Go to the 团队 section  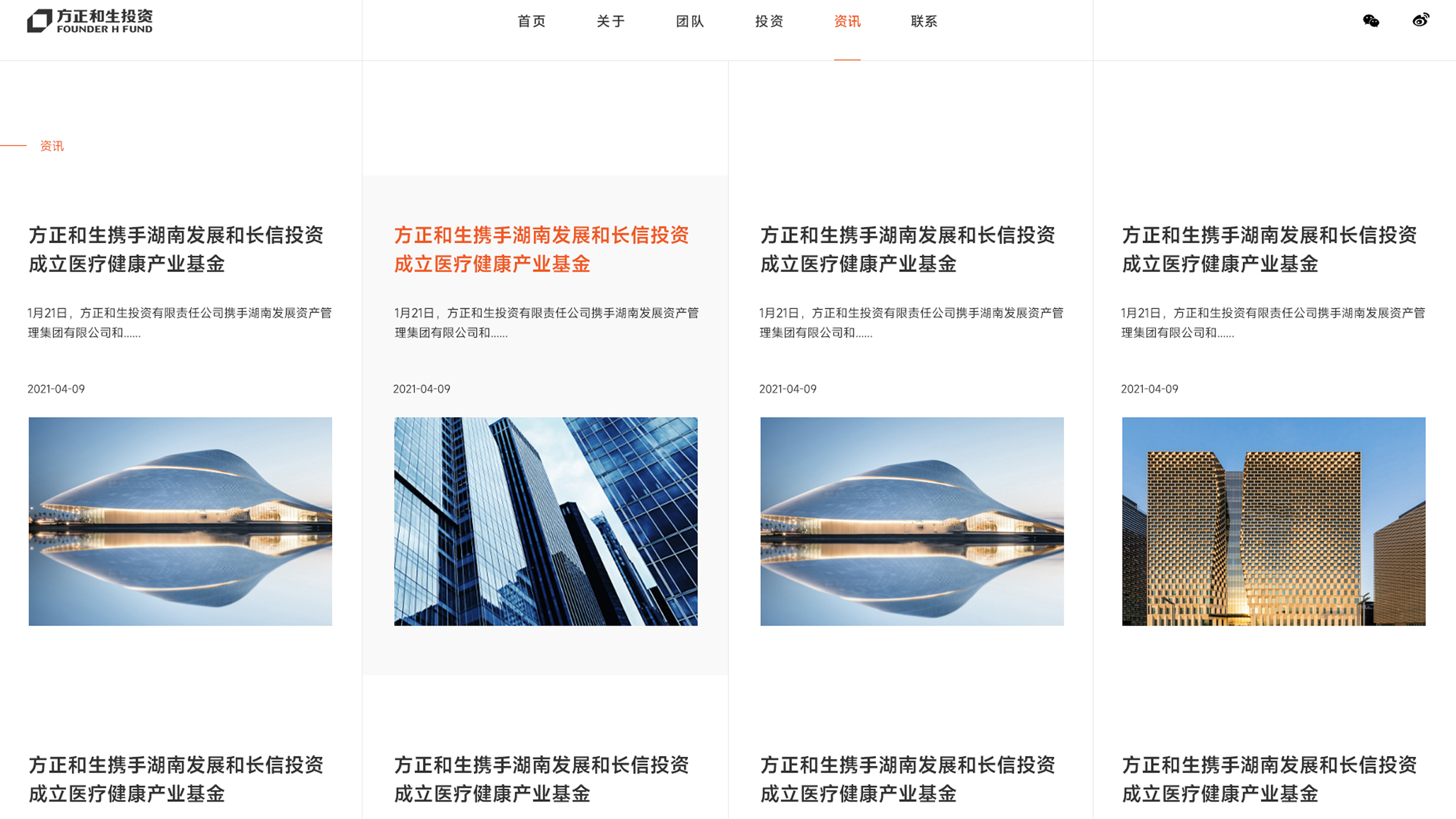coord(690,21)
